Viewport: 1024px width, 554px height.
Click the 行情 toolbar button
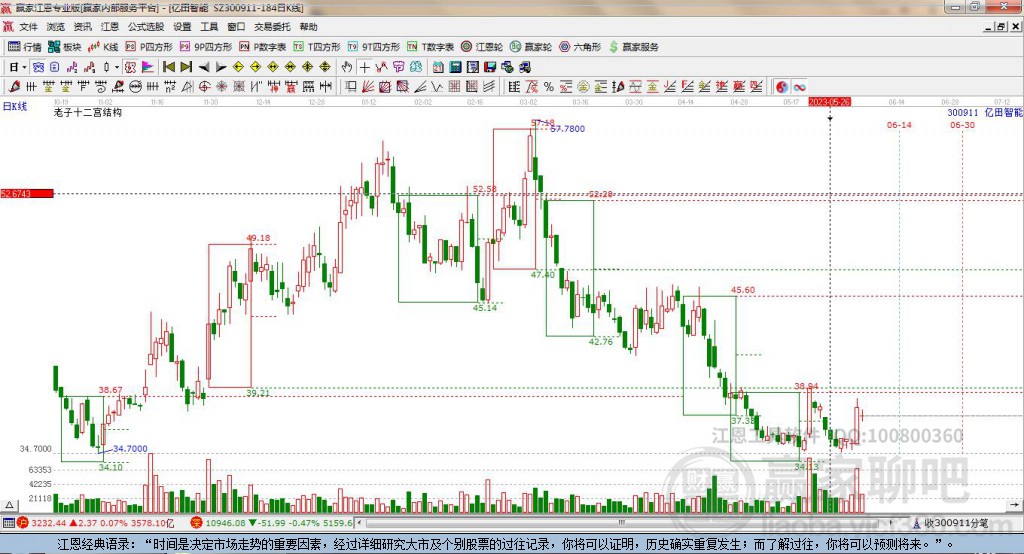click(25, 47)
